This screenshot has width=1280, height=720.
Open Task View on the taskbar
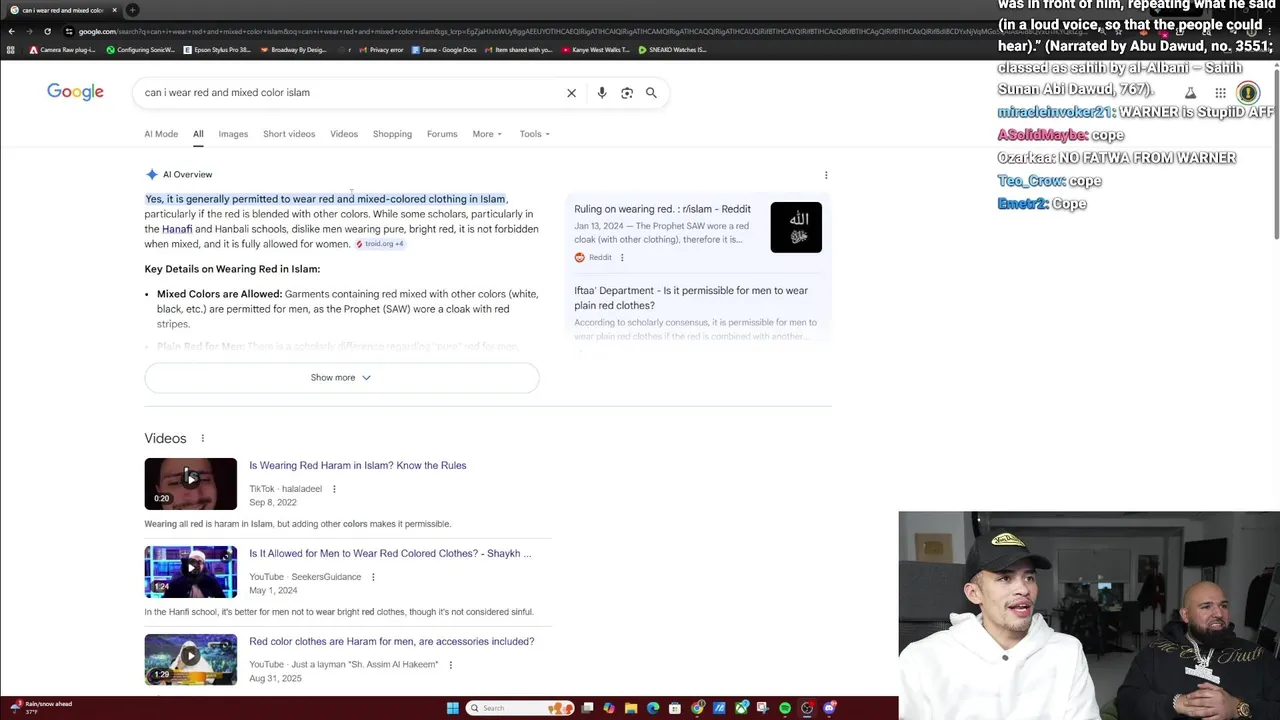tap(587, 708)
